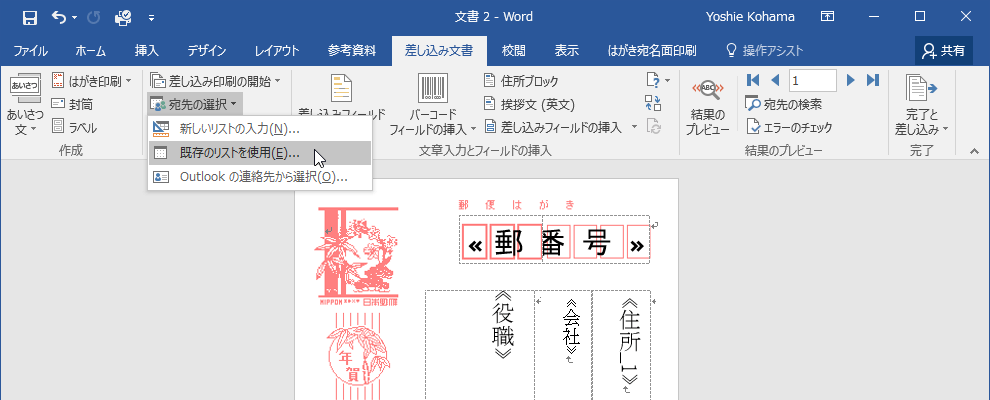Switch to the 参考資料 tab
Image resolution: width=990 pixels, height=400 pixels.
(352, 51)
